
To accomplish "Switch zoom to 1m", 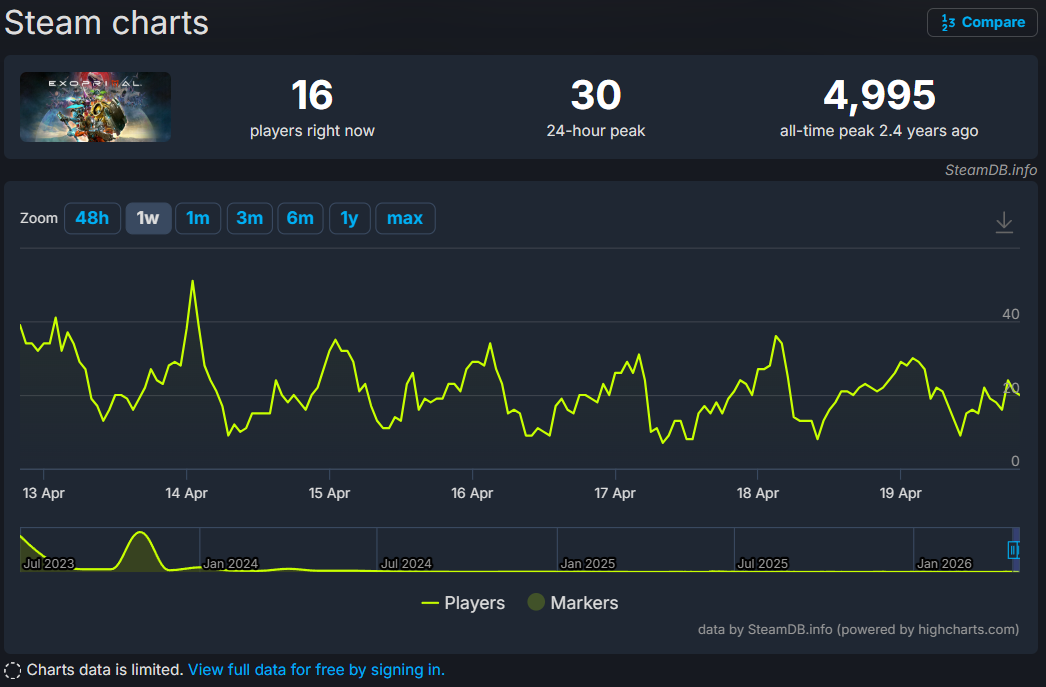I will point(198,218).
